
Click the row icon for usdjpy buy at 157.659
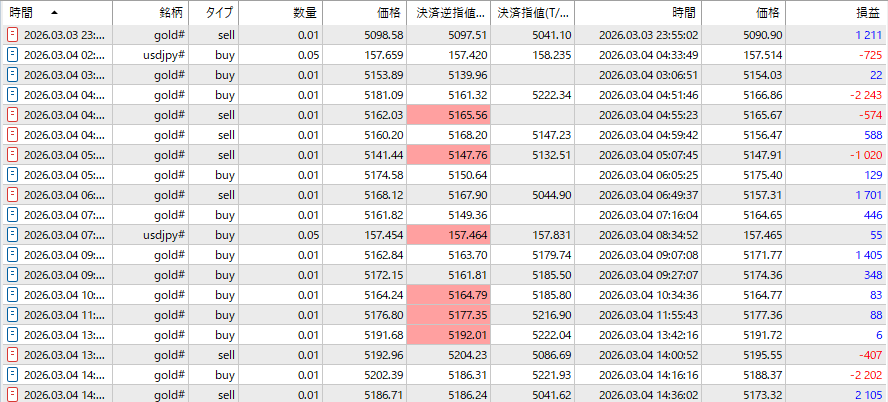[13, 55]
